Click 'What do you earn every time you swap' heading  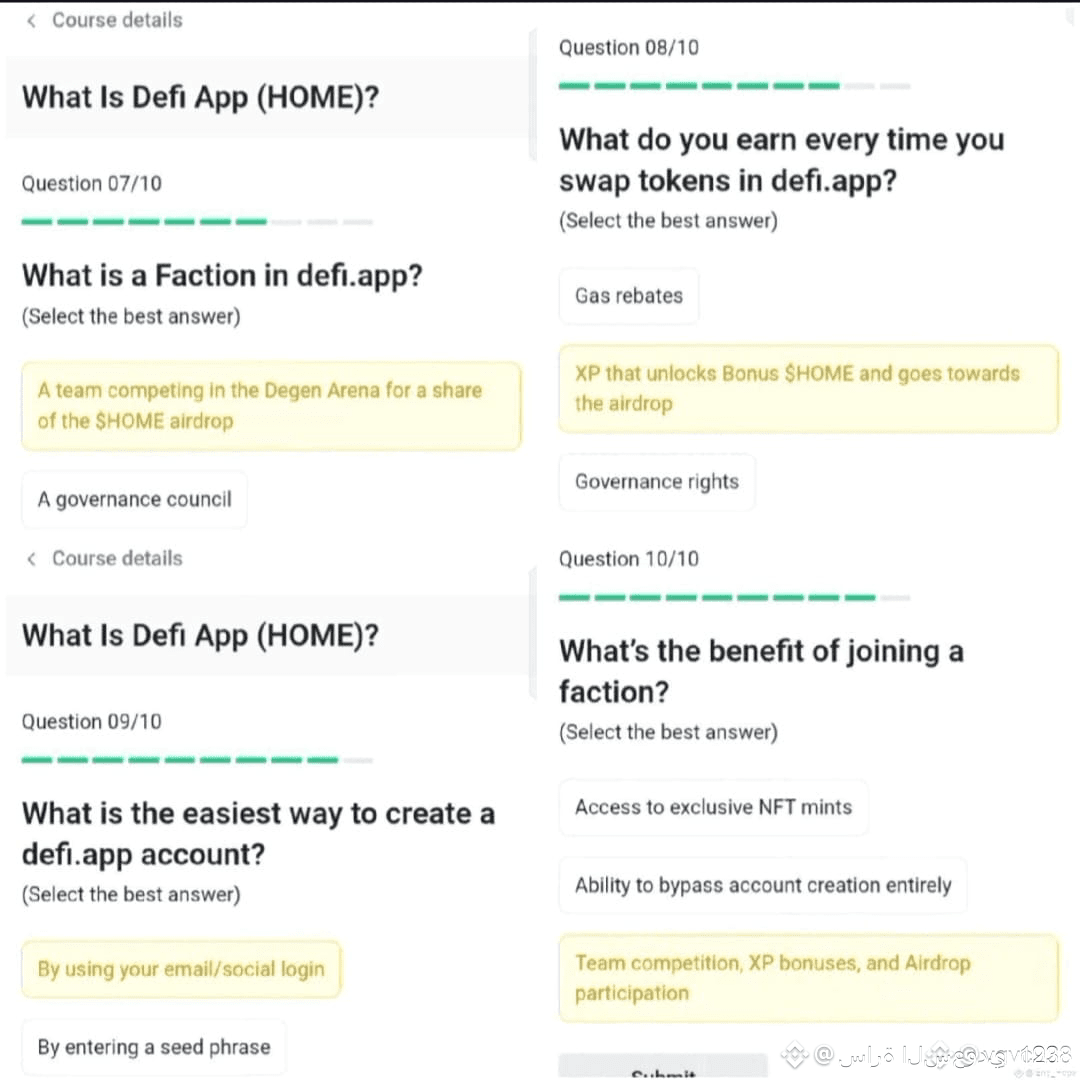point(782,160)
